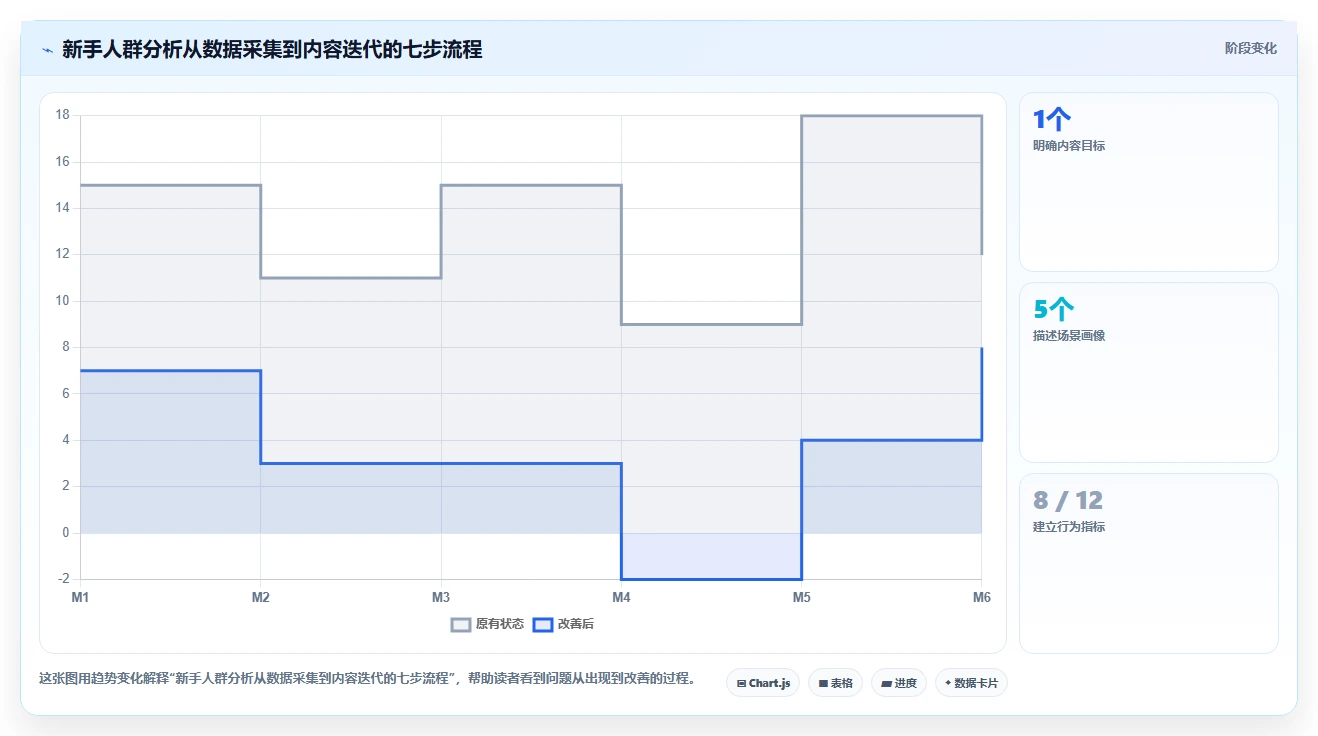
Task: Click the 1个 value in the first card
Action: click(1052, 119)
